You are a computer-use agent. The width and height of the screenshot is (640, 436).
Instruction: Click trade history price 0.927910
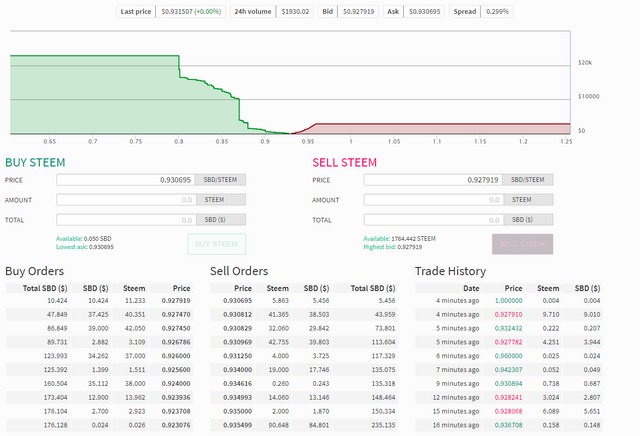coord(509,314)
